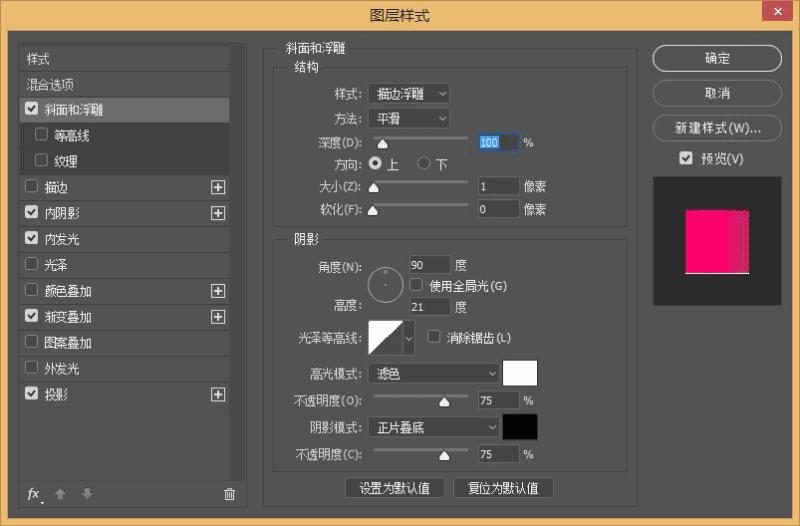The image size is (800, 526).
Task: Uncheck the 斜面和浮雕 checkbox
Action: tap(32, 109)
